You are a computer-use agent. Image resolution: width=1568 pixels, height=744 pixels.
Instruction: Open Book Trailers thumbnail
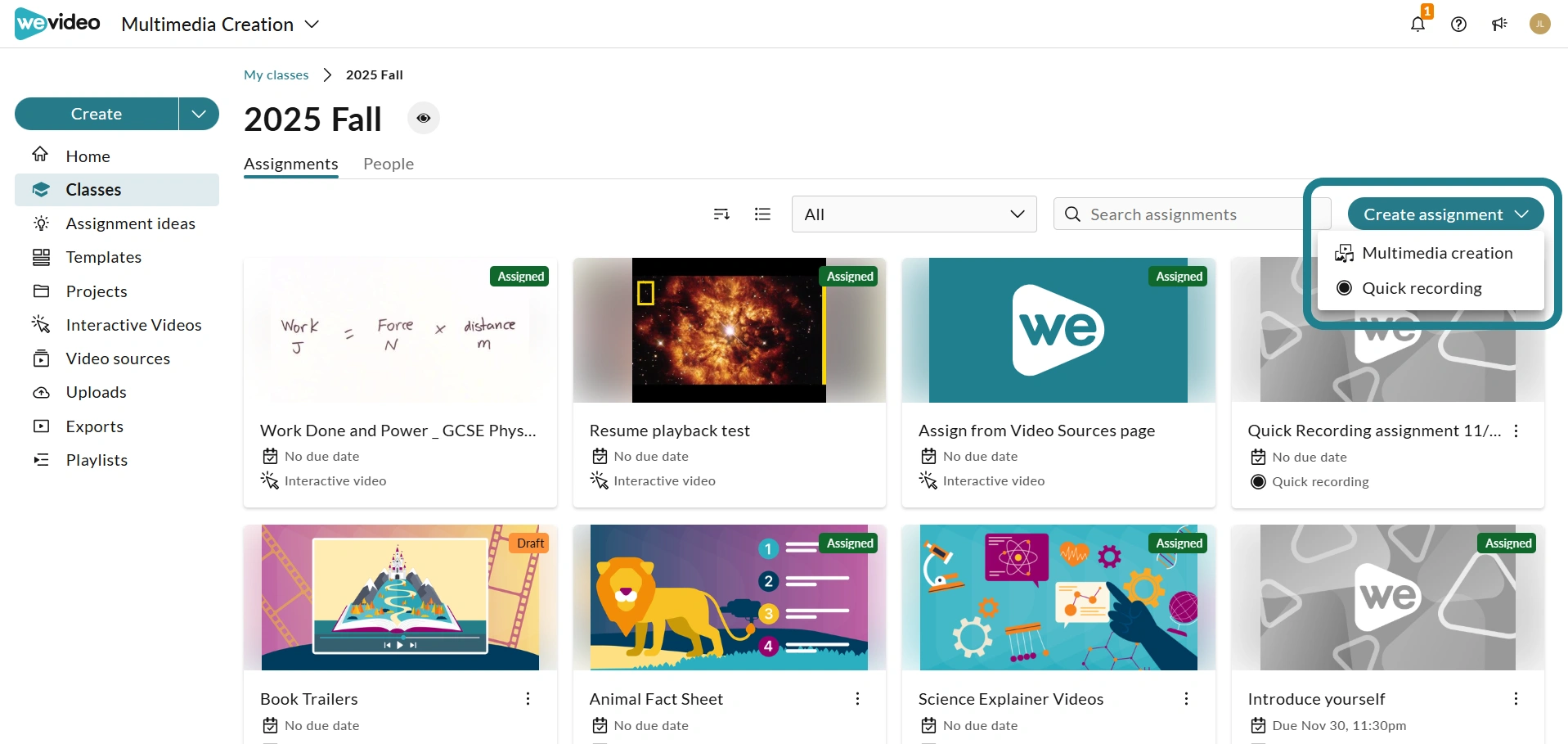pos(400,597)
